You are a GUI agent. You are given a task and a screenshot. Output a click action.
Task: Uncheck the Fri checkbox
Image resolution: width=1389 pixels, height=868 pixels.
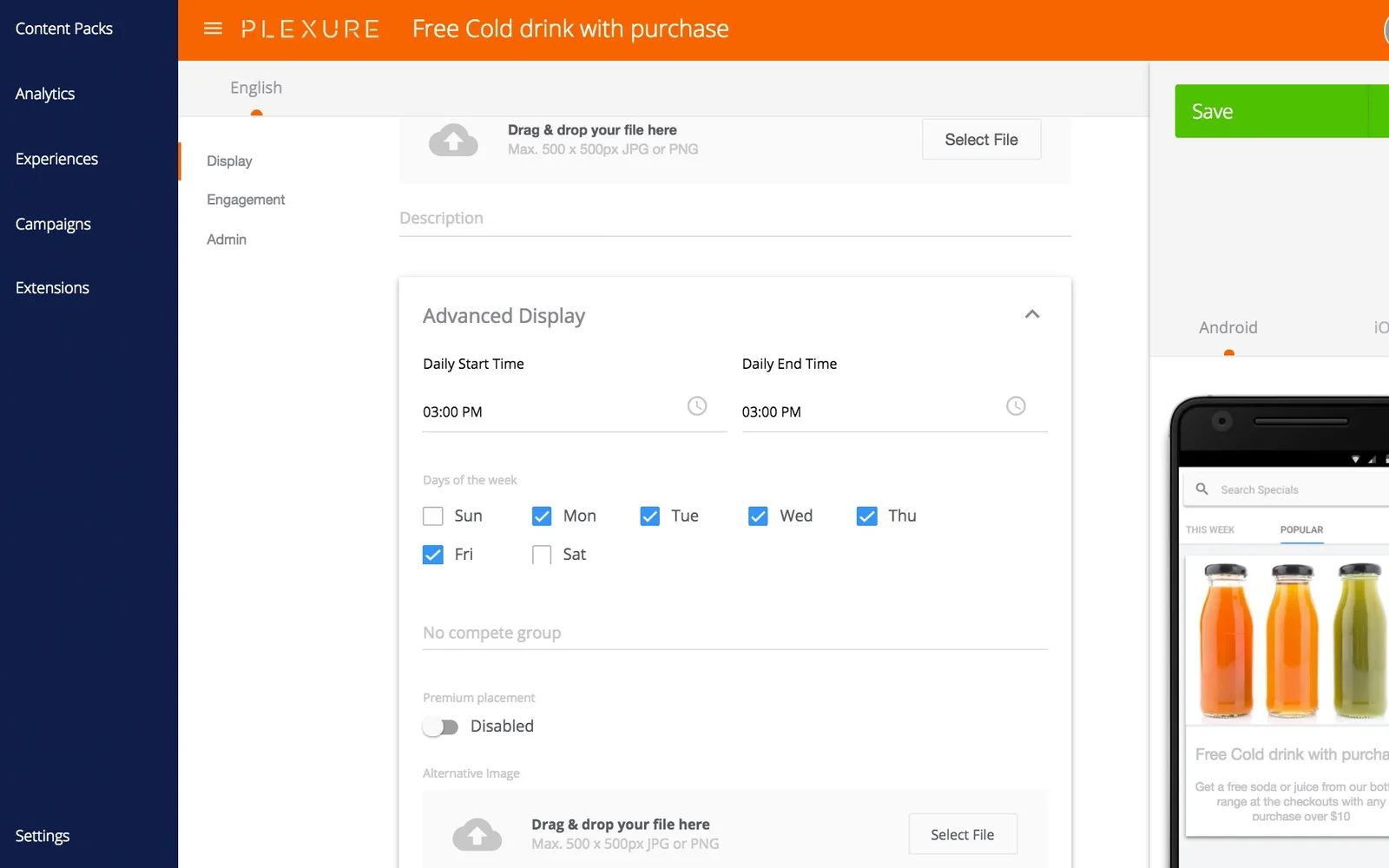pos(433,555)
